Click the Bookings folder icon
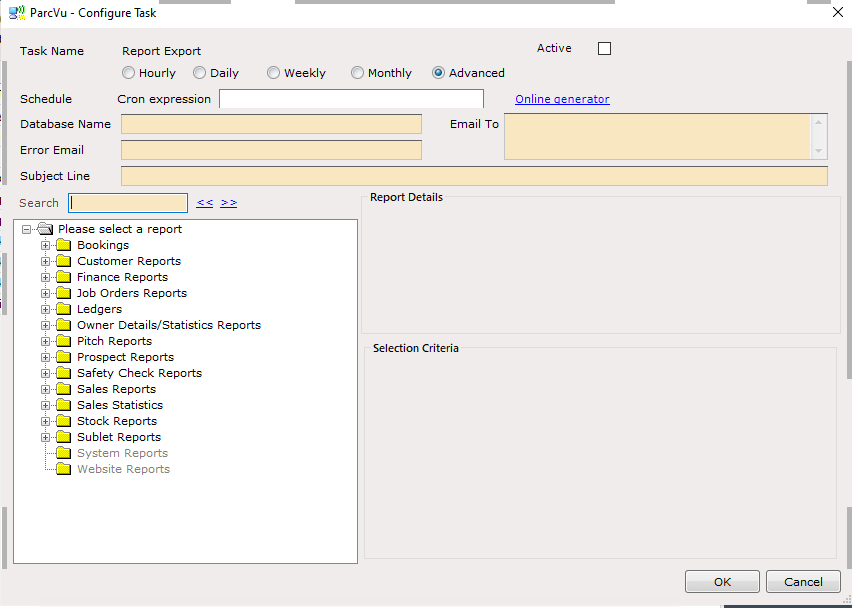 coord(64,245)
